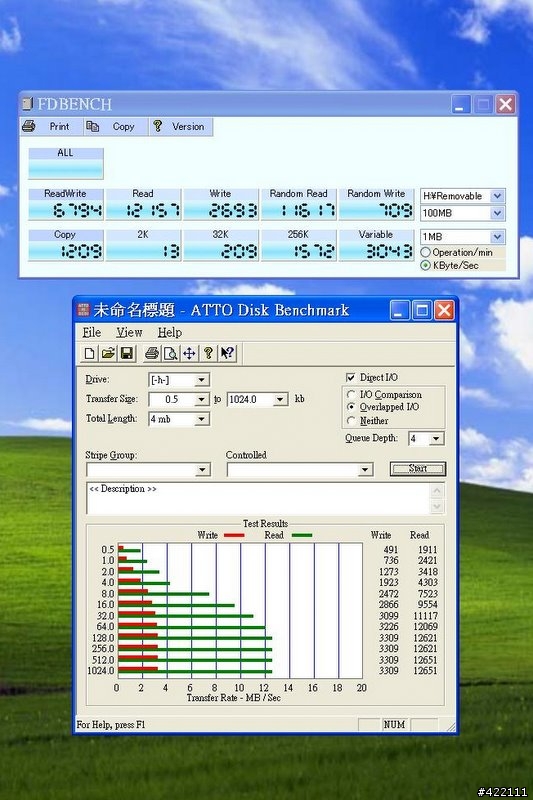Print icon in ATTO Disk Benchmark toolbar
This screenshot has height=800, width=533.
151,353
